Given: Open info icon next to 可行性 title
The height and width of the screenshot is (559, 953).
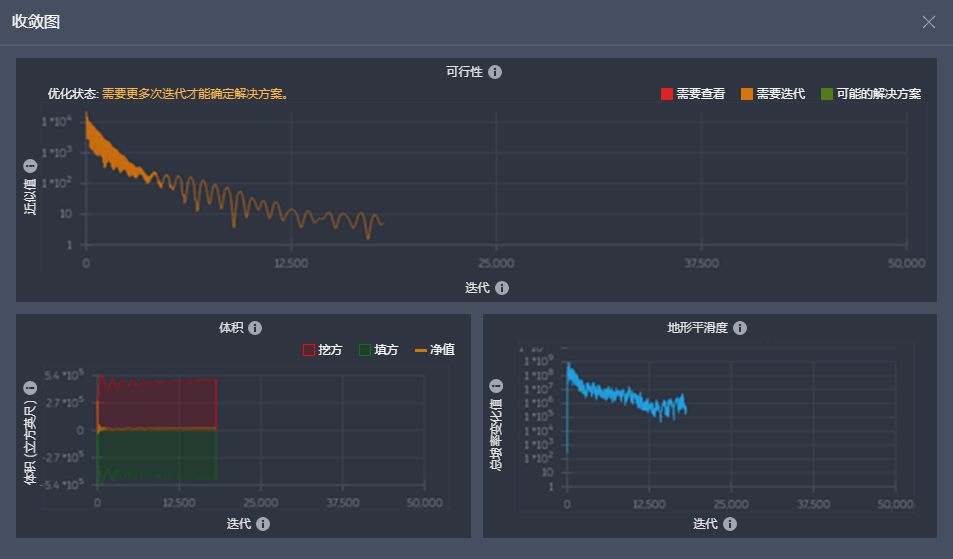Looking at the screenshot, I should coord(495,72).
